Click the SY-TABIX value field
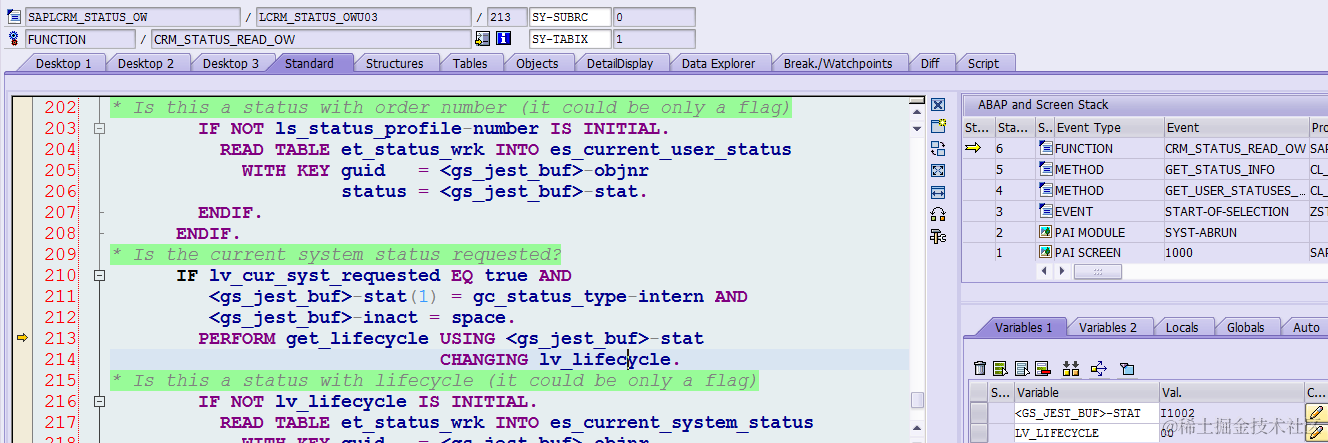The height and width of the screenshot is (443, 1328). point(654,39)
